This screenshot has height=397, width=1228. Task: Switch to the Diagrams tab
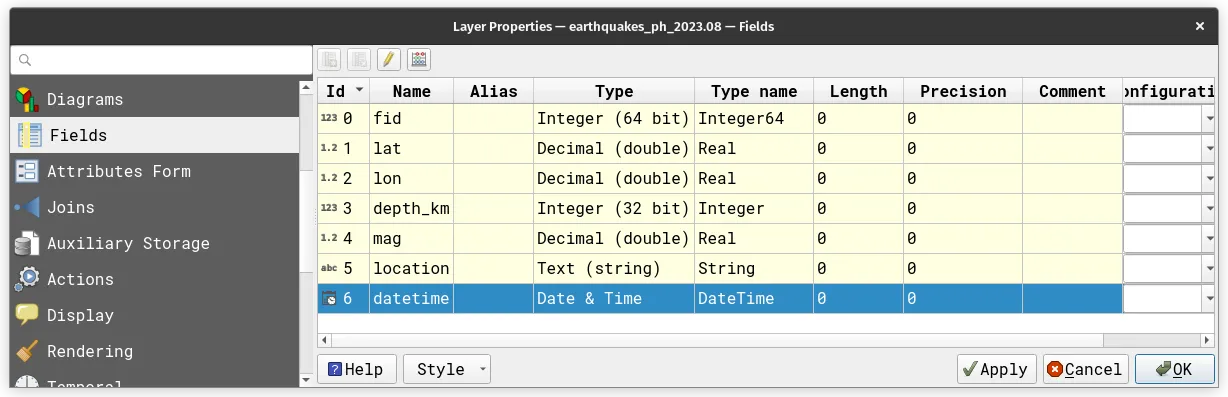[154, 99]
